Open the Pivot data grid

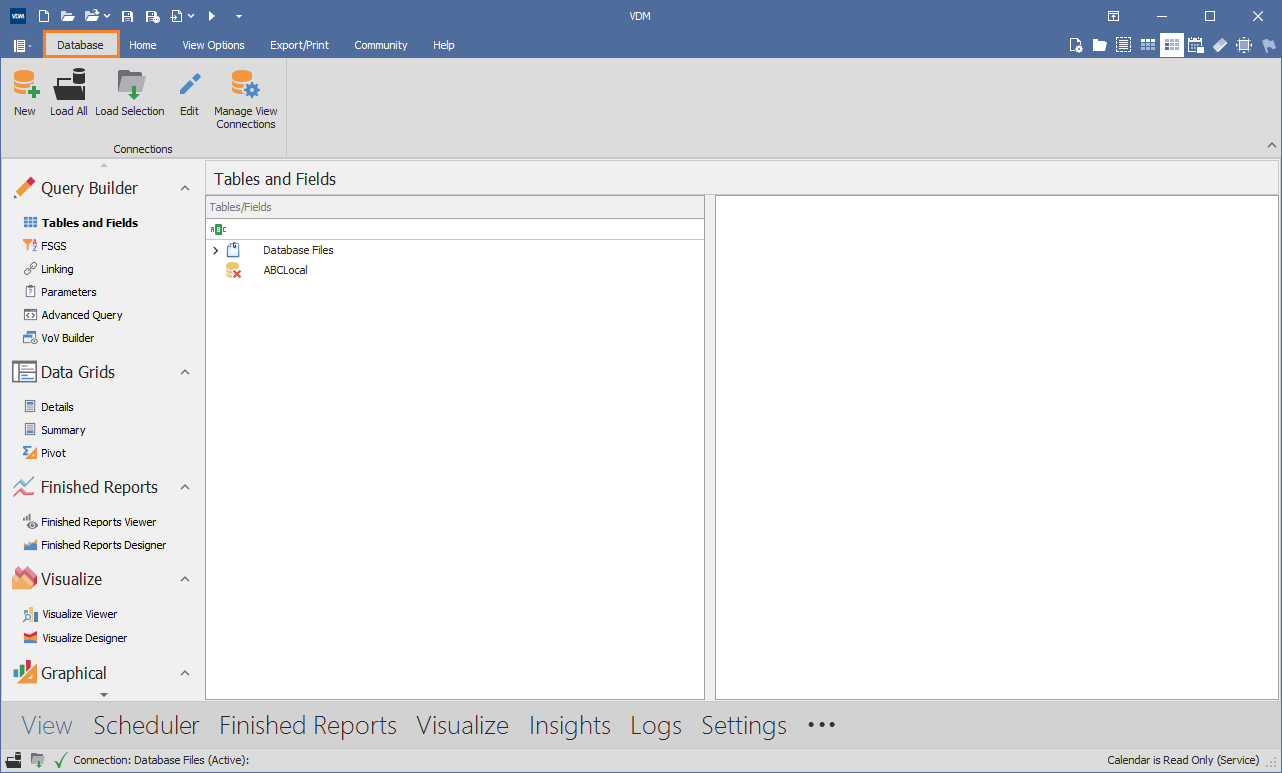(53, 453)
